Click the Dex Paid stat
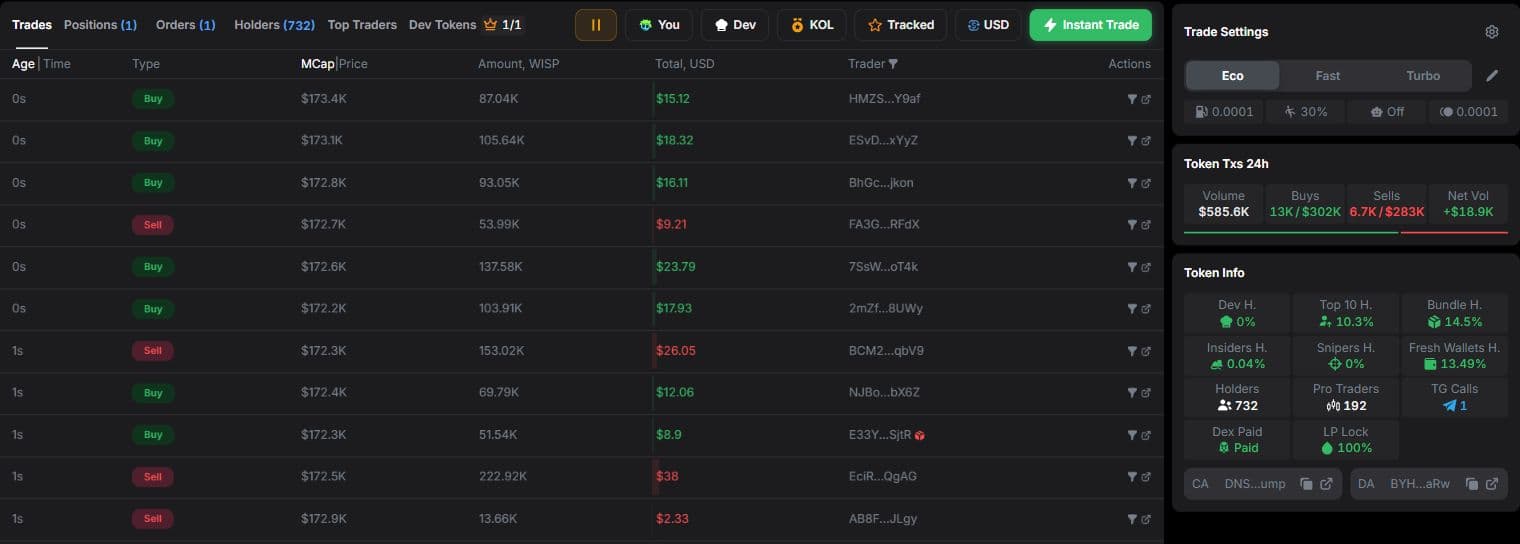1520x544 pixels. point(1237,440)
